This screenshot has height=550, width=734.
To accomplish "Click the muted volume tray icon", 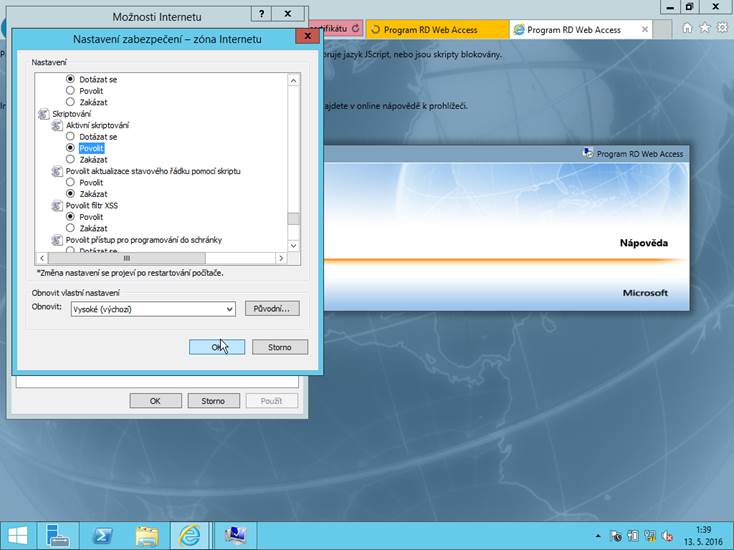I will click(x=668, y=536).
